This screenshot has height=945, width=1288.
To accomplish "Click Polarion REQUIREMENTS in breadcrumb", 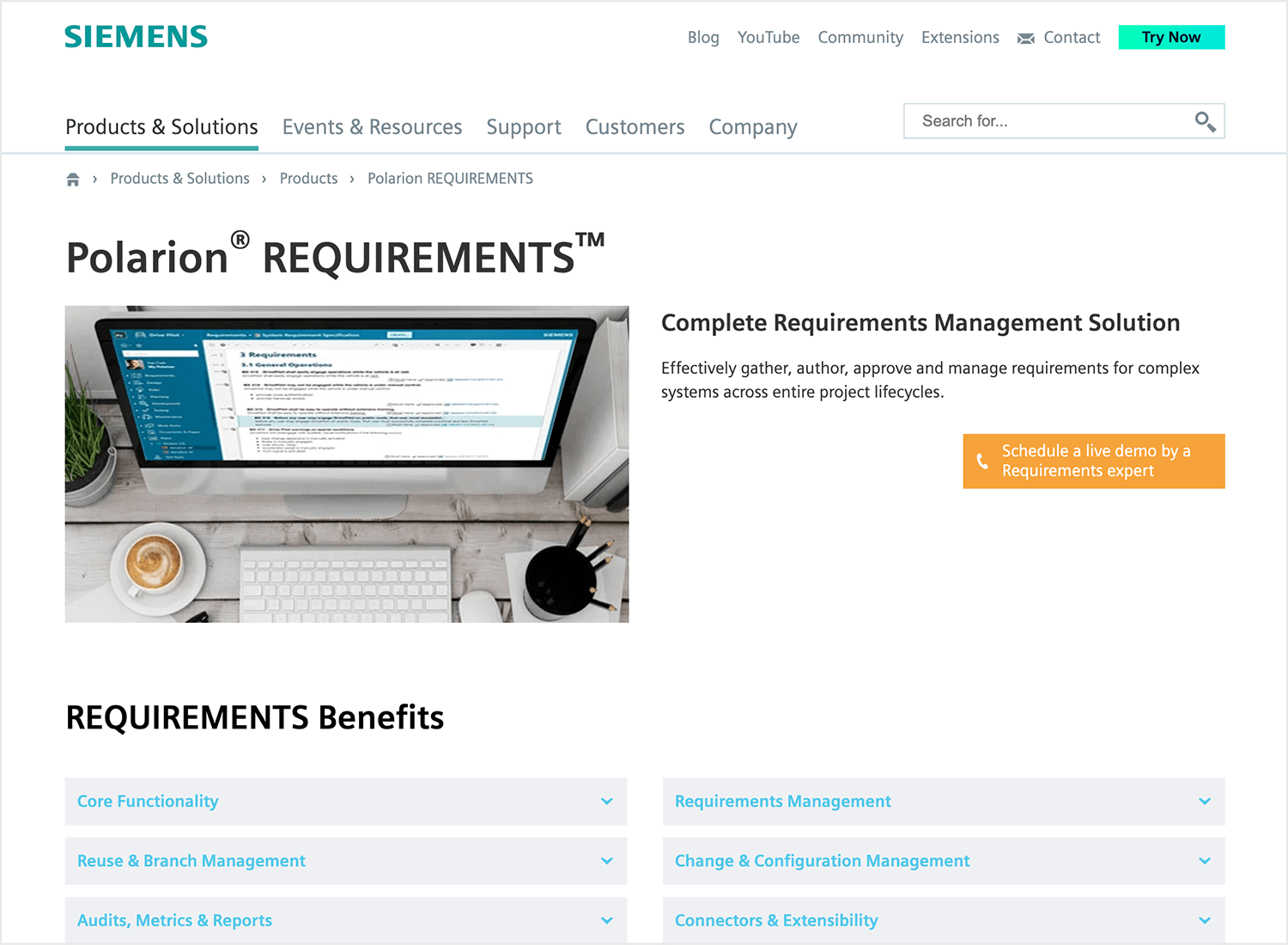I will (x=450, y=179).
